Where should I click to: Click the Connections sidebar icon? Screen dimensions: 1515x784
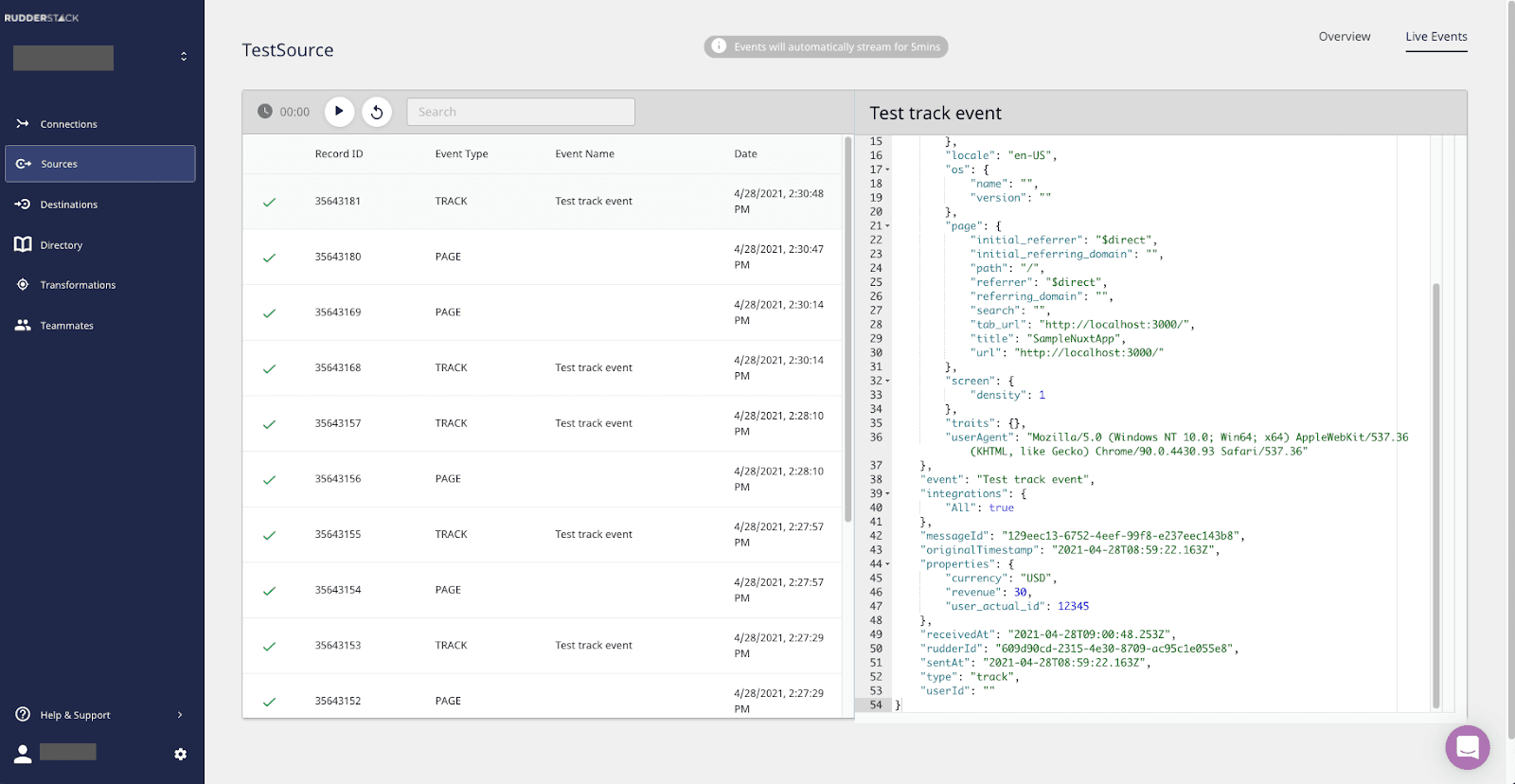pyautogui.click(x=23, y=124)
